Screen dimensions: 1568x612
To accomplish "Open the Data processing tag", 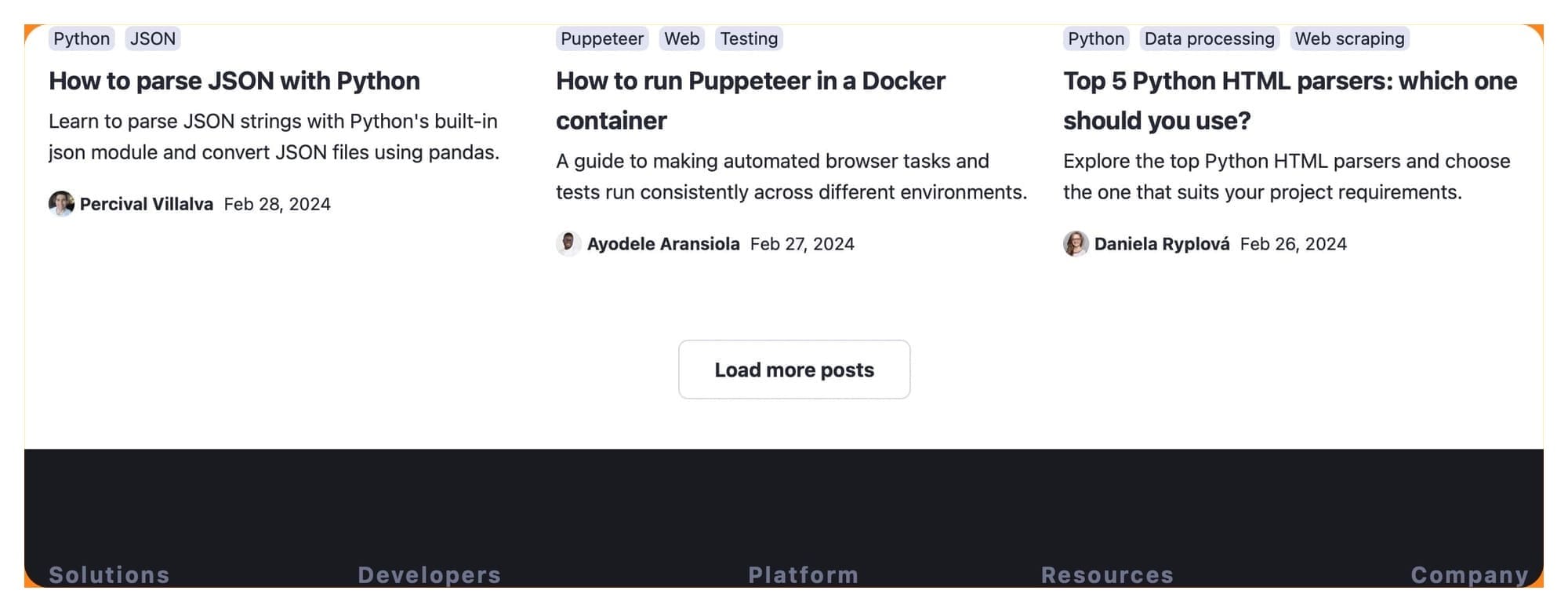I will coord(1210,38).
